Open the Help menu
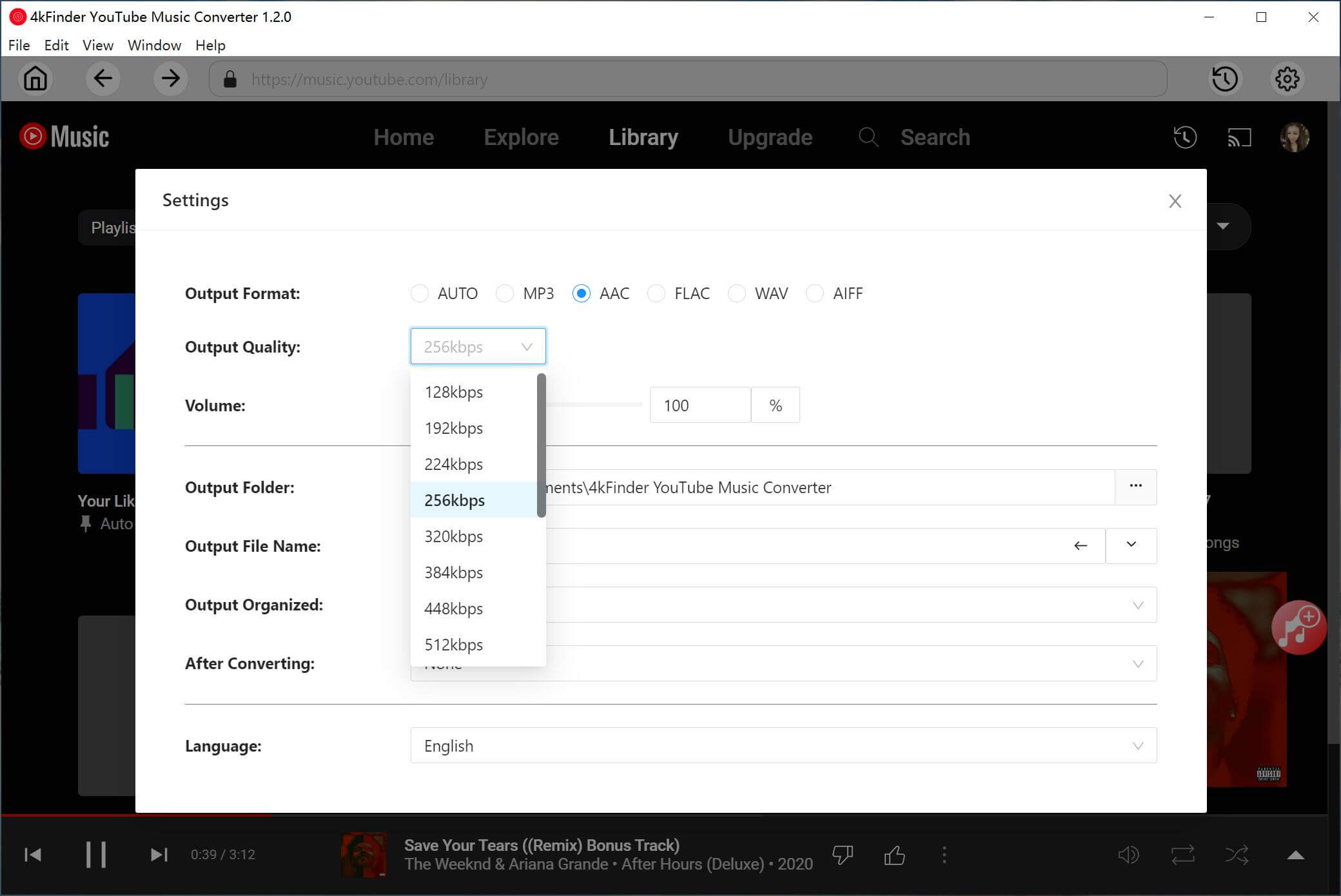Screen dimensions: 1341x896 tap(210, 45)
